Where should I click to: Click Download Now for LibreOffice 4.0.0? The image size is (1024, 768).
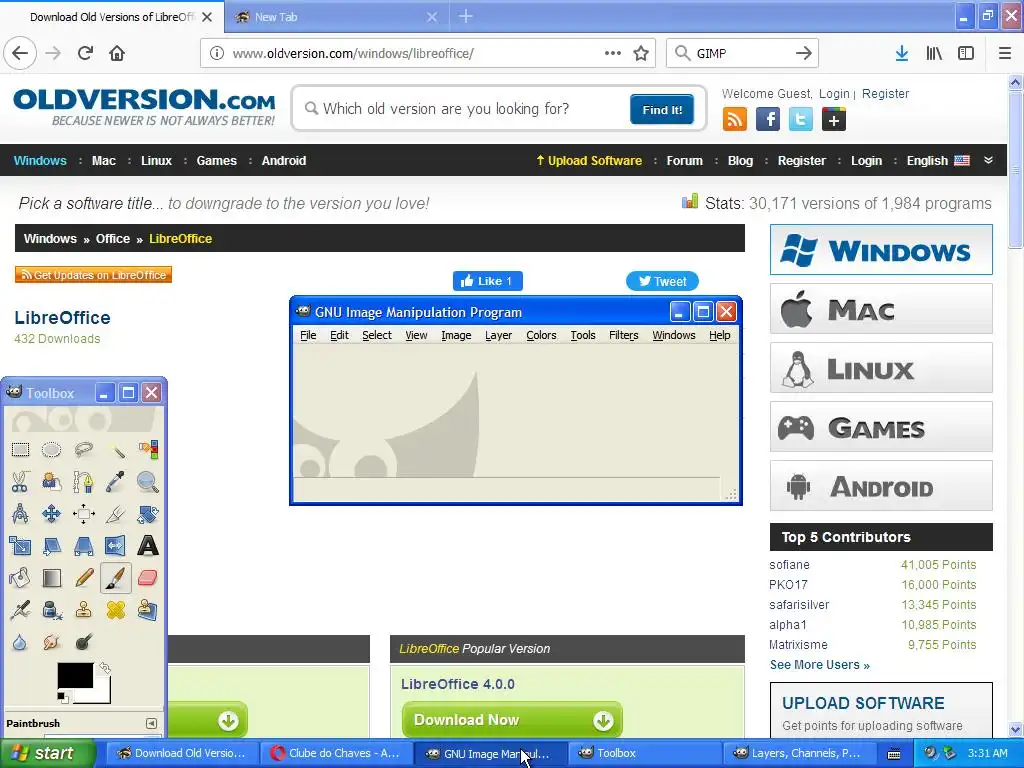pos(512,720)
